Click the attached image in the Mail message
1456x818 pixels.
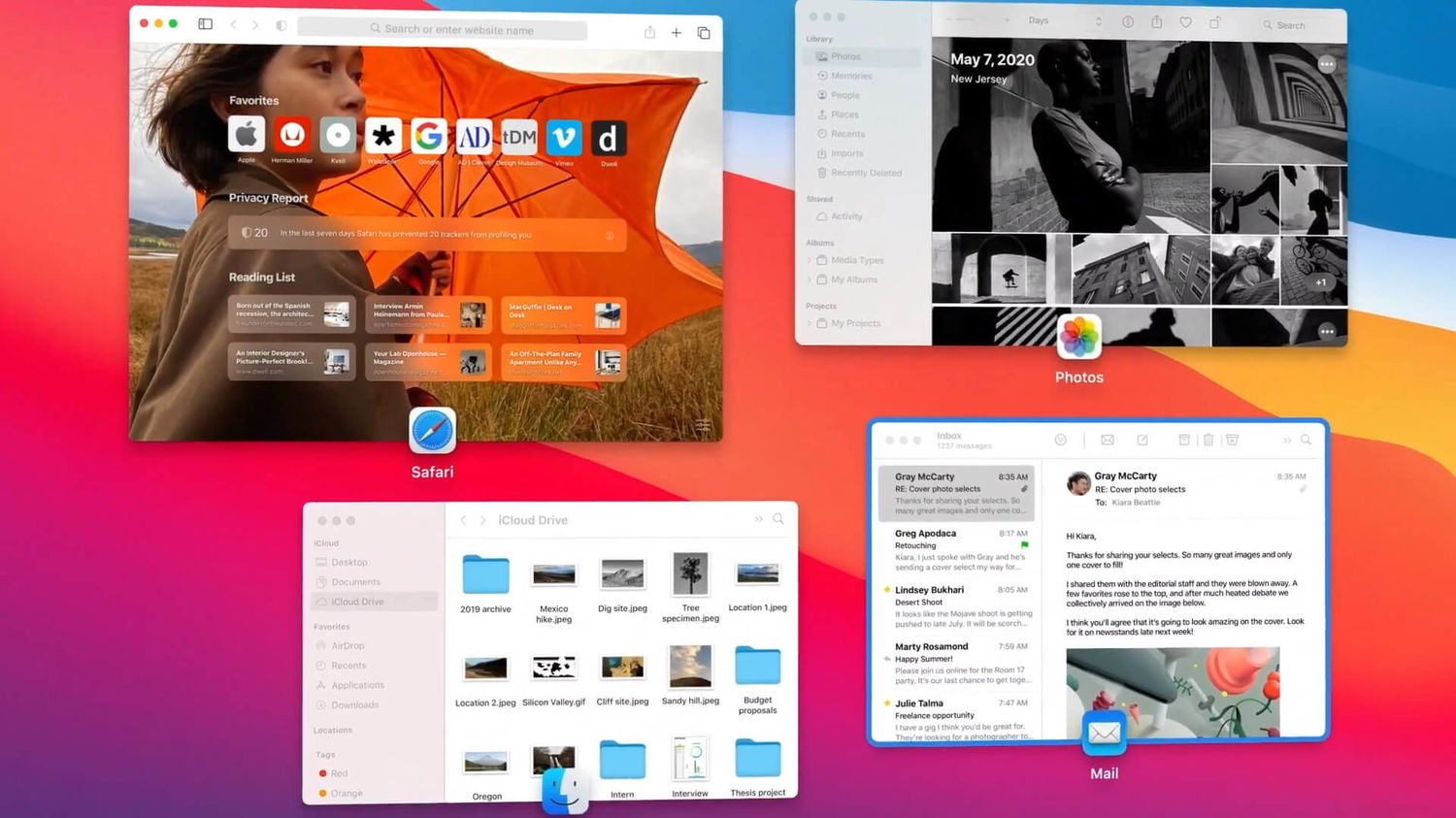tap(1173, 692)
